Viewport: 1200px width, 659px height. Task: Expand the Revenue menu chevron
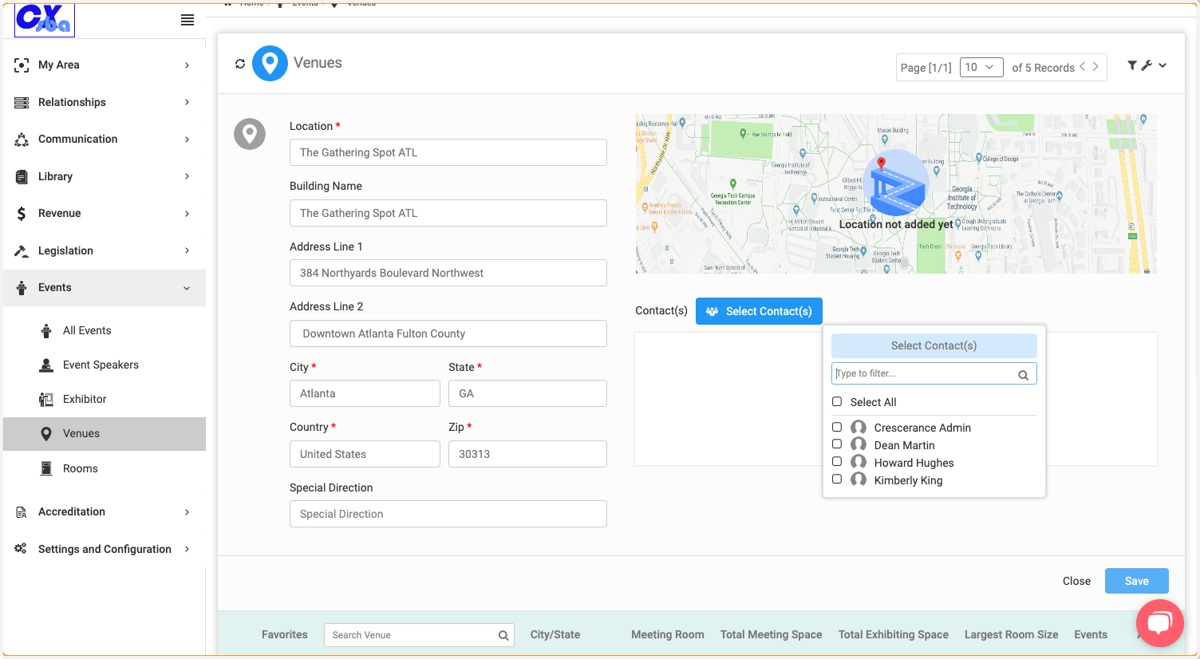(x=187, y=213)
